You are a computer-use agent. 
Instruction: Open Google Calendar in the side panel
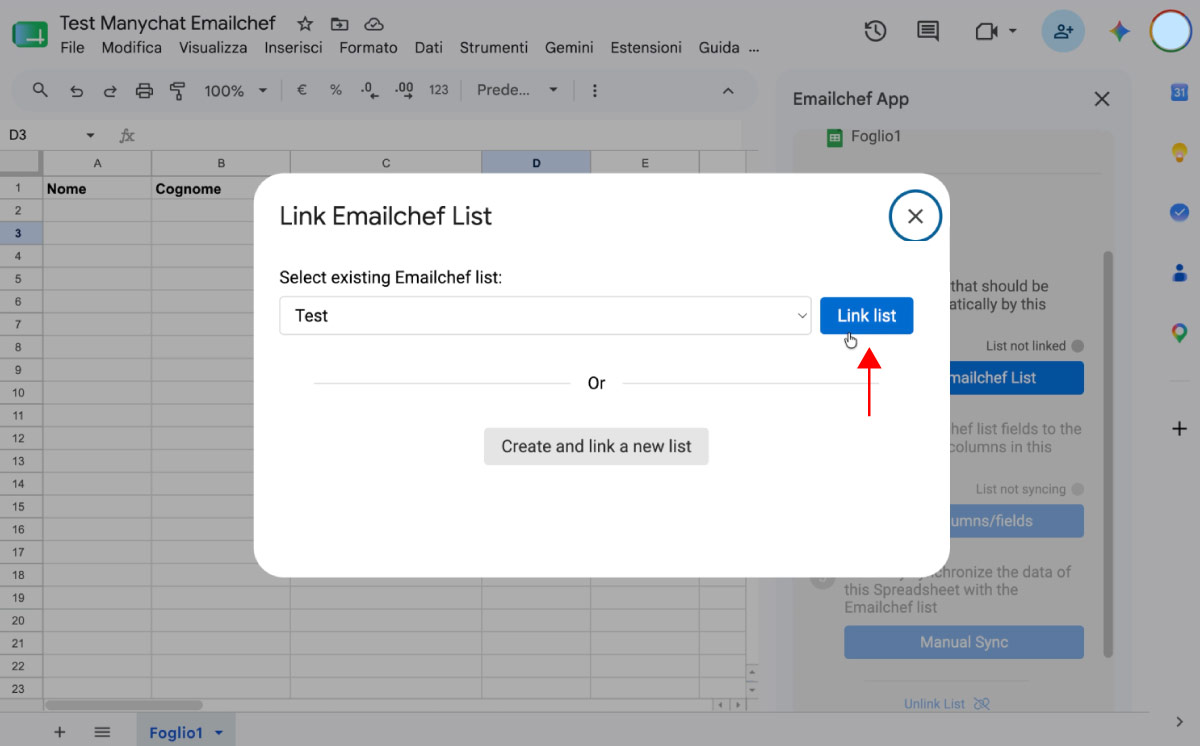1179,92
